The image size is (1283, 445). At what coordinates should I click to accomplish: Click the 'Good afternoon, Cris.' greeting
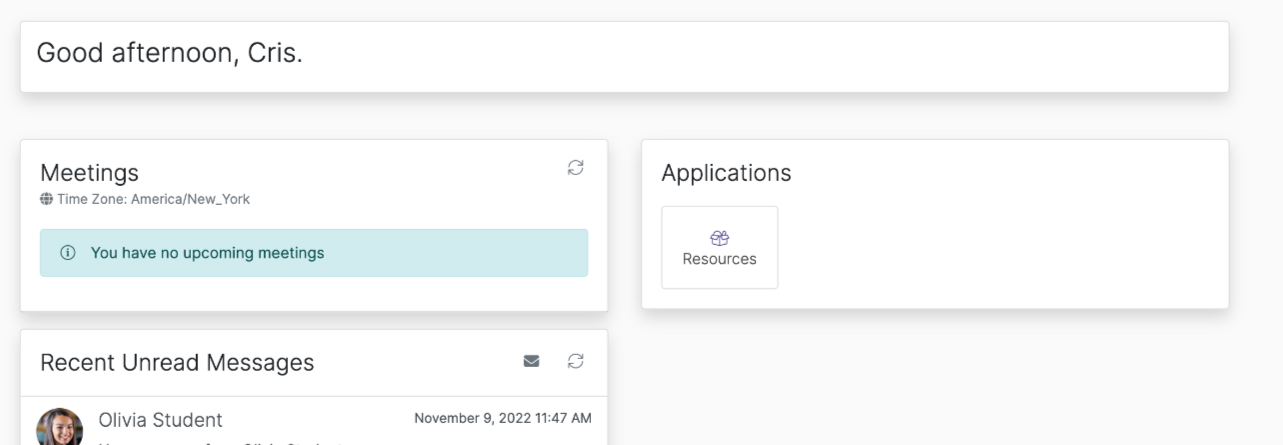click(170, 54)
